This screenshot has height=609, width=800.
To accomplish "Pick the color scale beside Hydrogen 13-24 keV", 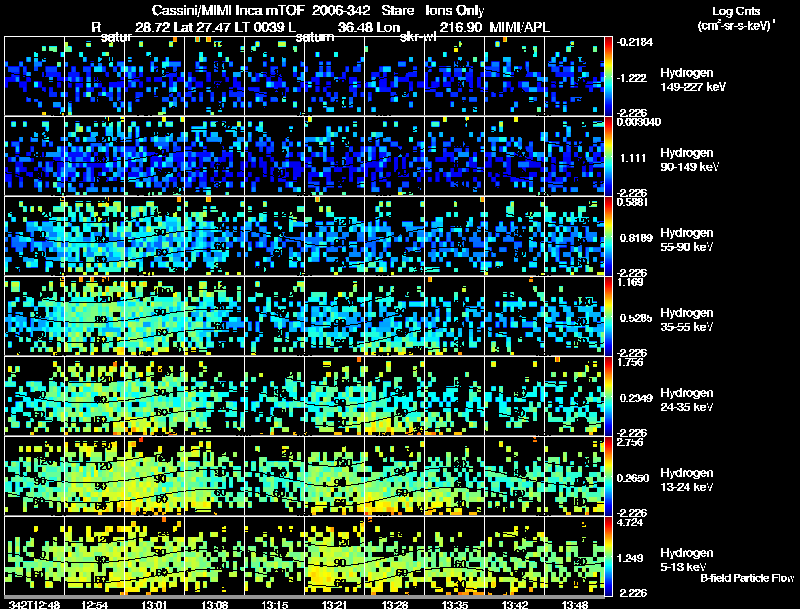I will point(608,476).
